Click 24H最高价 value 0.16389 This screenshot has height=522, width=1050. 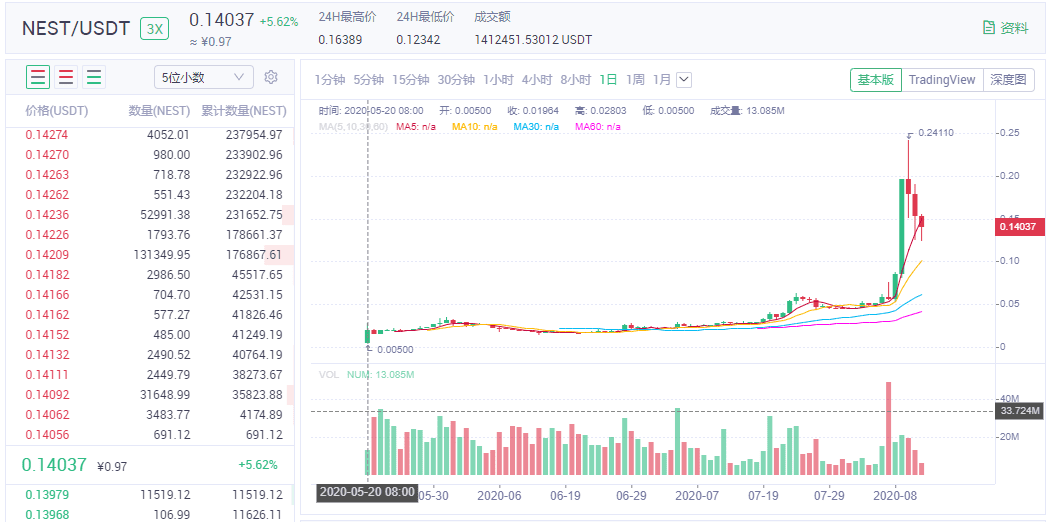point(340,40)
